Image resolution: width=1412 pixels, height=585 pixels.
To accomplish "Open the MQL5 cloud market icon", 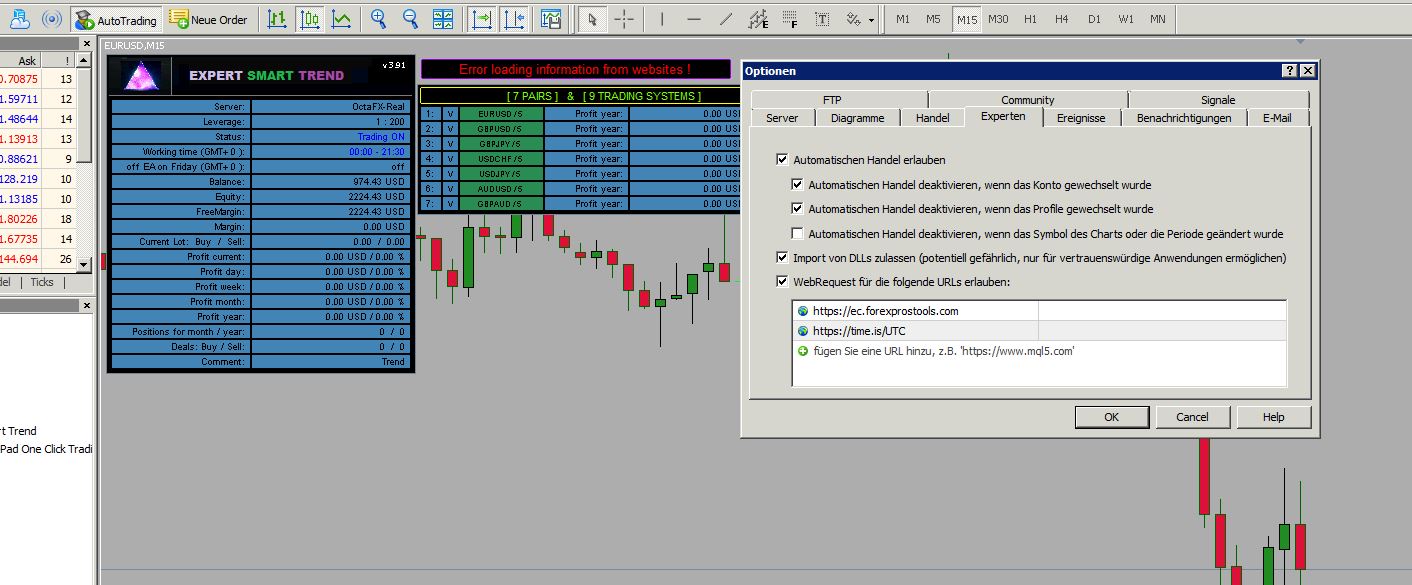I will 20,19.
